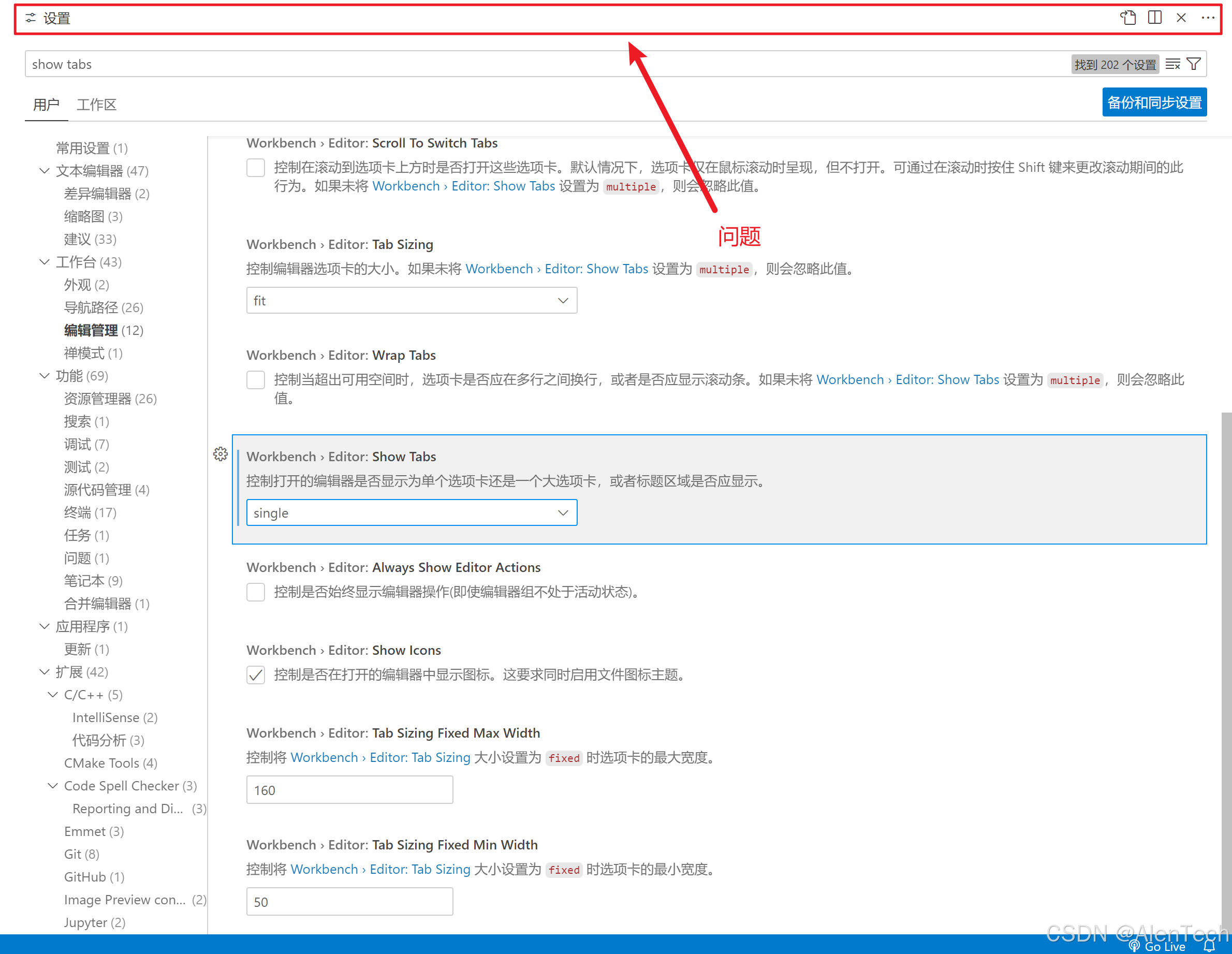Click the split editor right icon

[1154, 18]
